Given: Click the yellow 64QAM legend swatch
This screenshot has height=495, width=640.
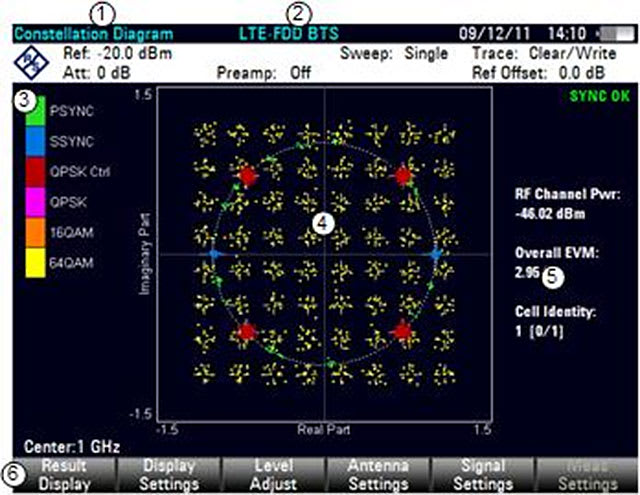Looking at the screenshot, I should coord(36,262).
